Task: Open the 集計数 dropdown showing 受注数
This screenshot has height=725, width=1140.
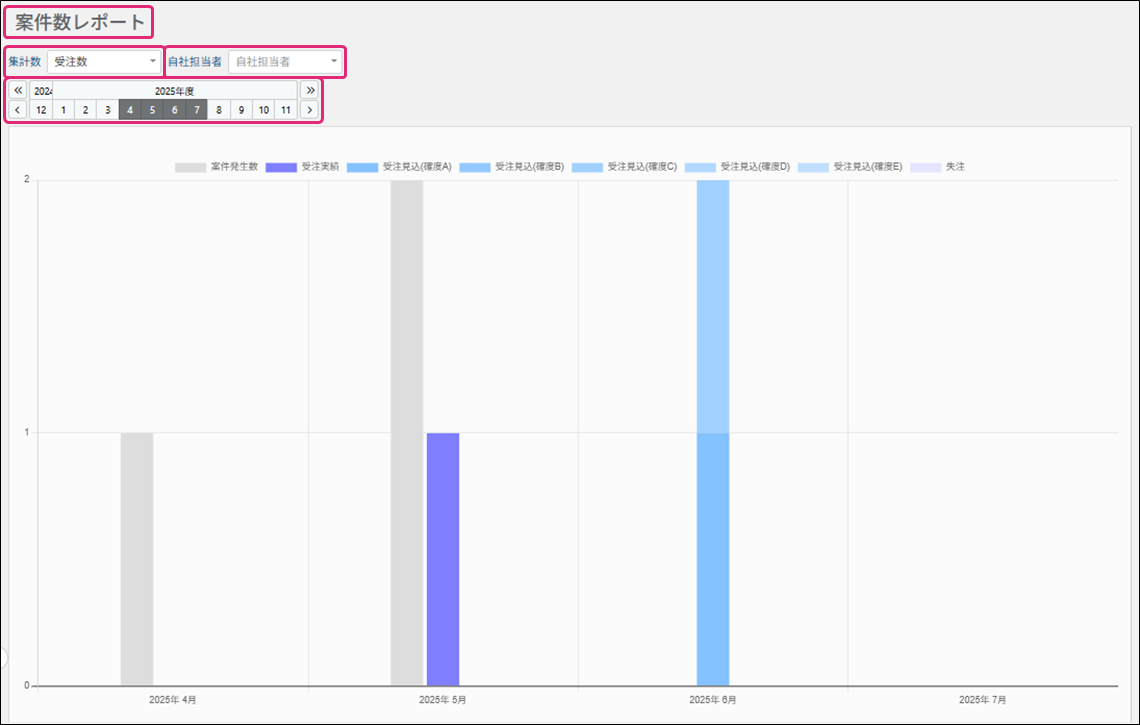Action: click(104, 62)
